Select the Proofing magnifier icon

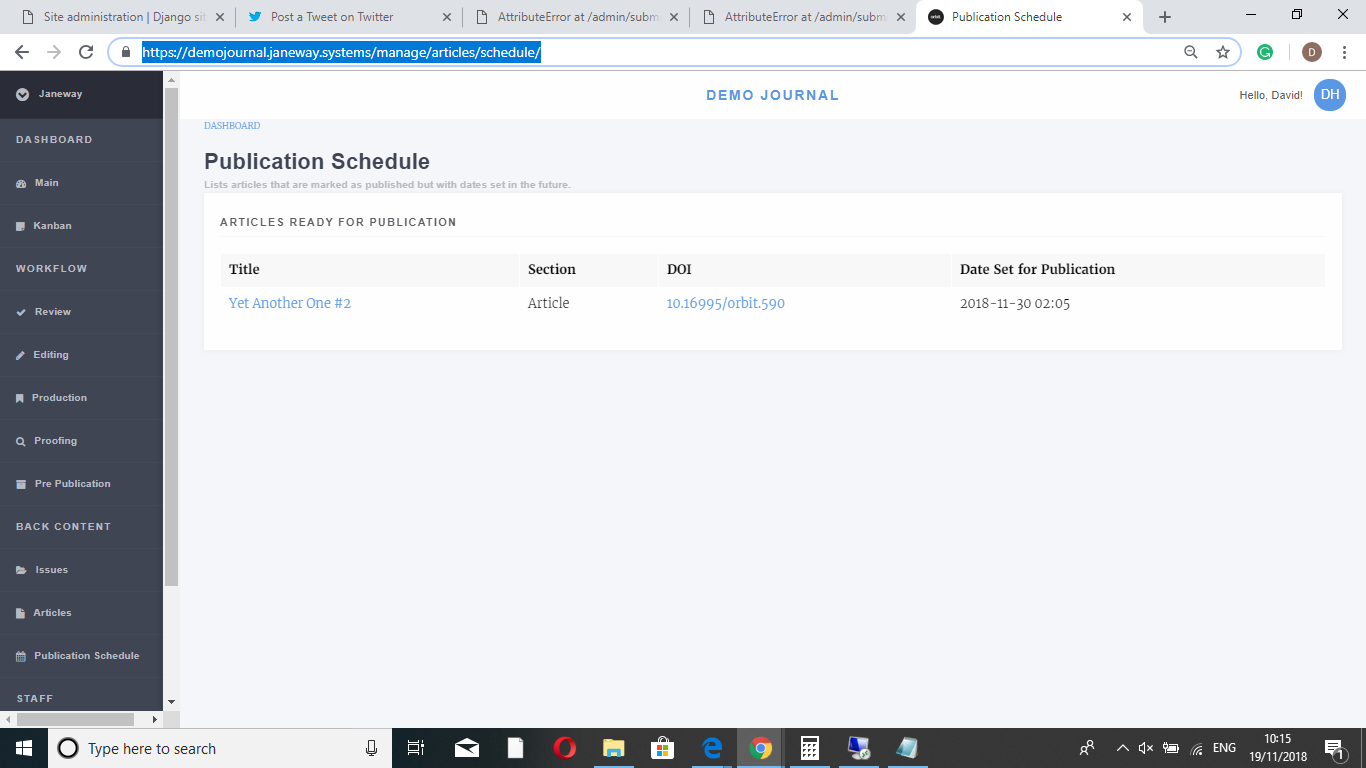pos(21,440)
